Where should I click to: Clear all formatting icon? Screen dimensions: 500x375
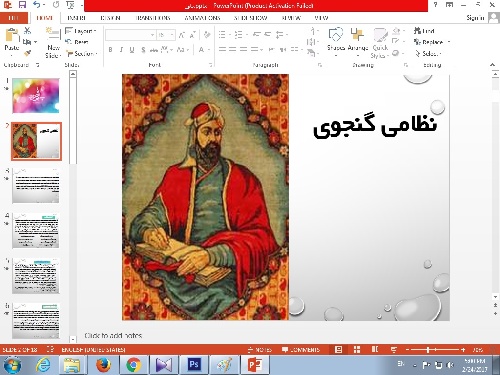point(207,35)
